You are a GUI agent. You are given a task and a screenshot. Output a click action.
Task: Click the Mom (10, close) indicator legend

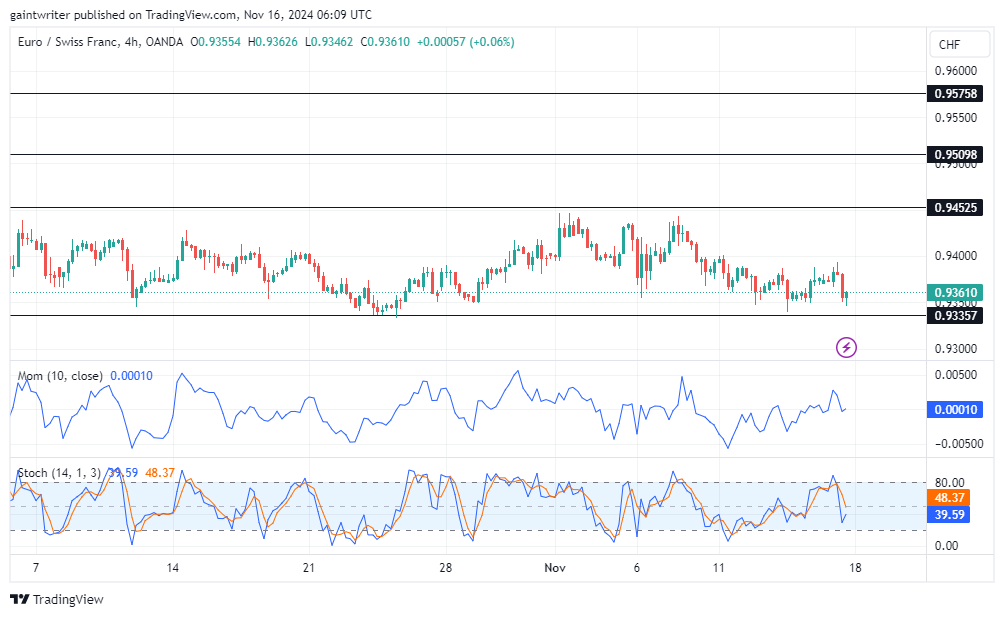click(x=60, y=376)
